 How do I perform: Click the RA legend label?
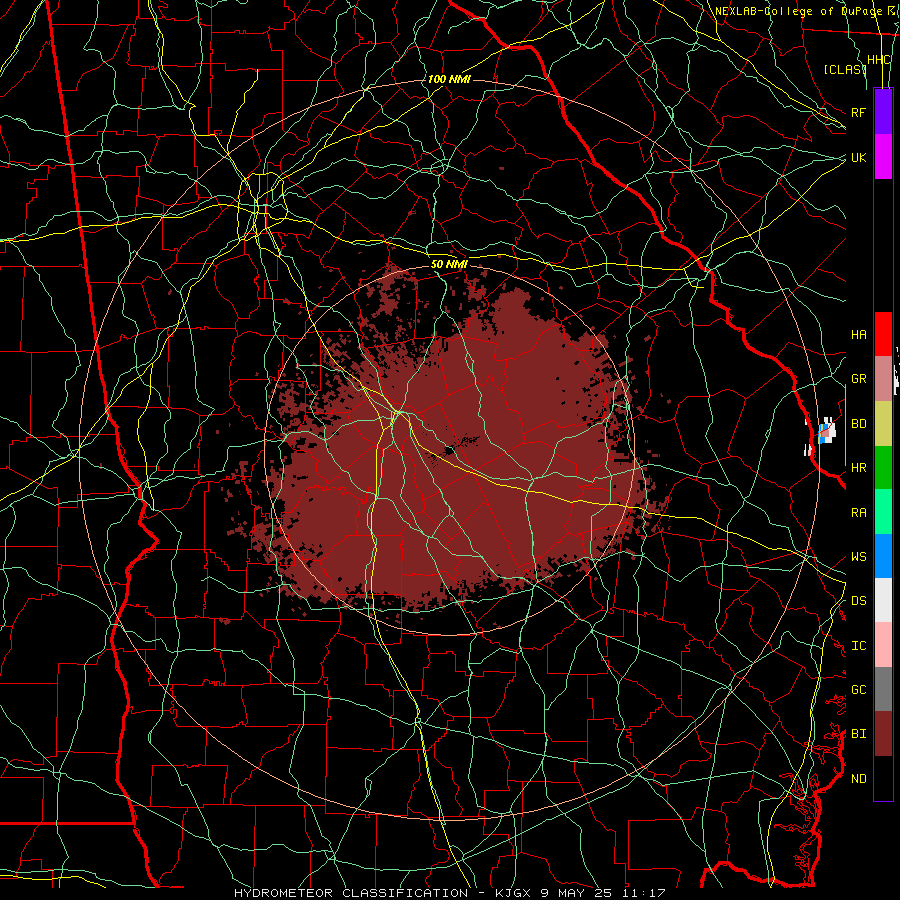858,512
